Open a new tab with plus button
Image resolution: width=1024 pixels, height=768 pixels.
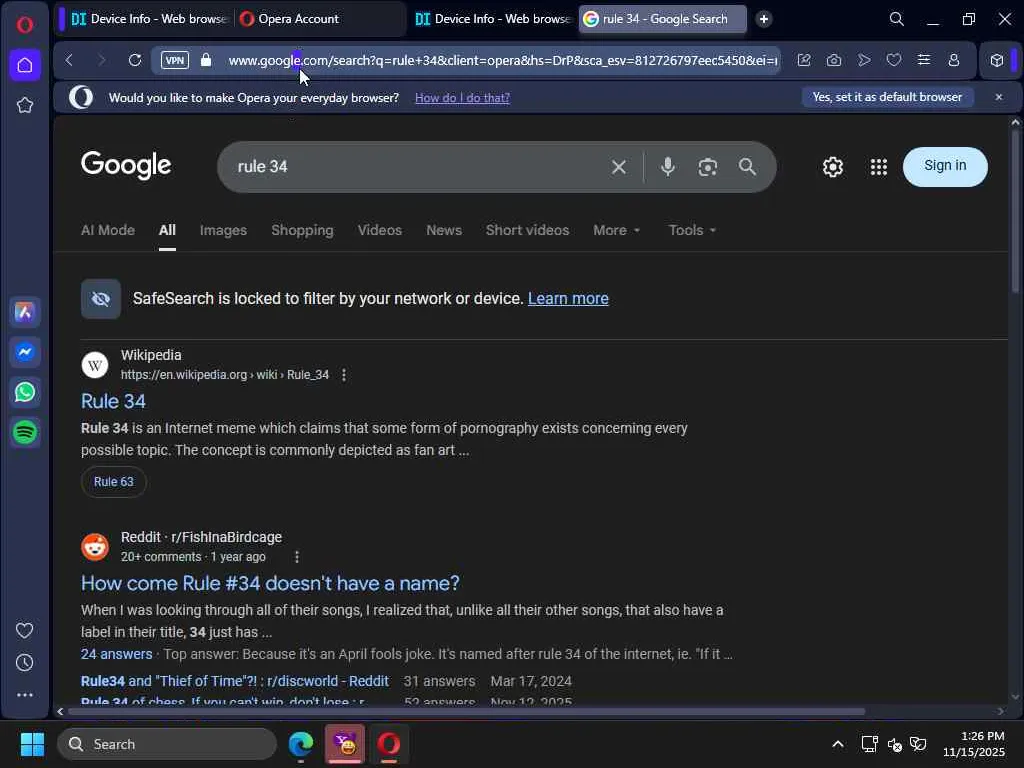pyautogui.click(x=763, y=19)
